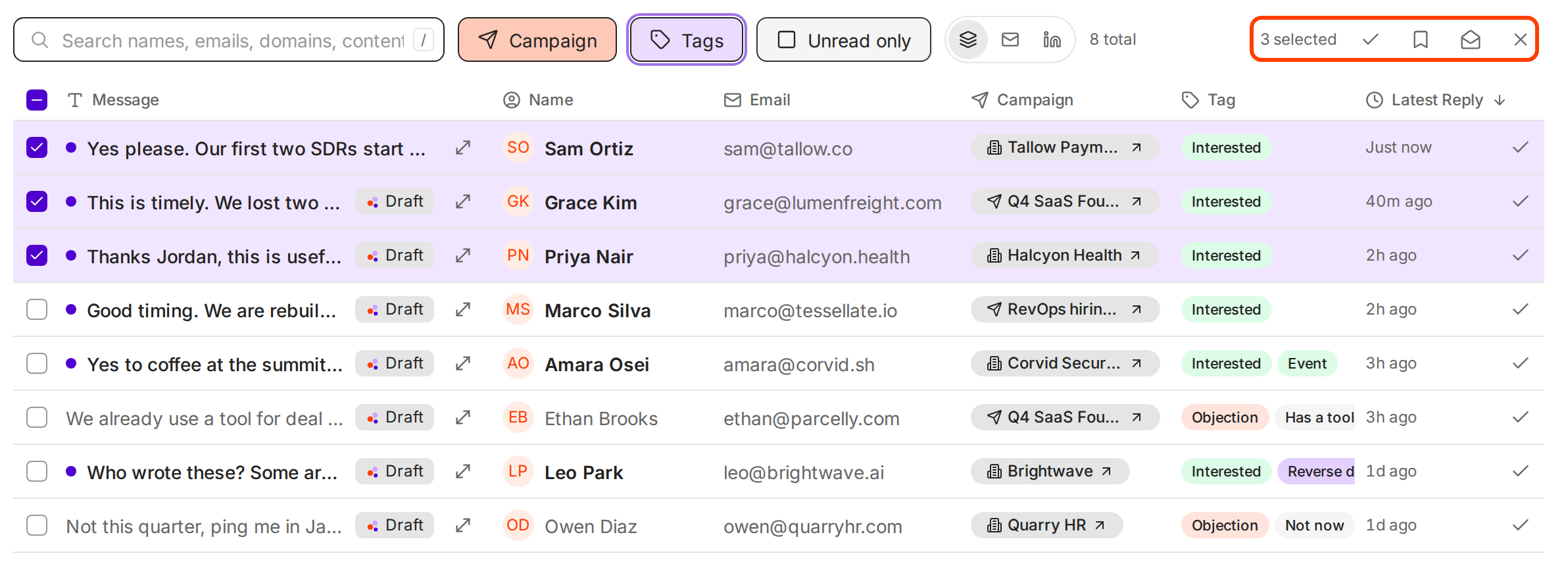Expand Priya Nair's message
This screenshot has width=1568, height=566.
tap(463, 255)
